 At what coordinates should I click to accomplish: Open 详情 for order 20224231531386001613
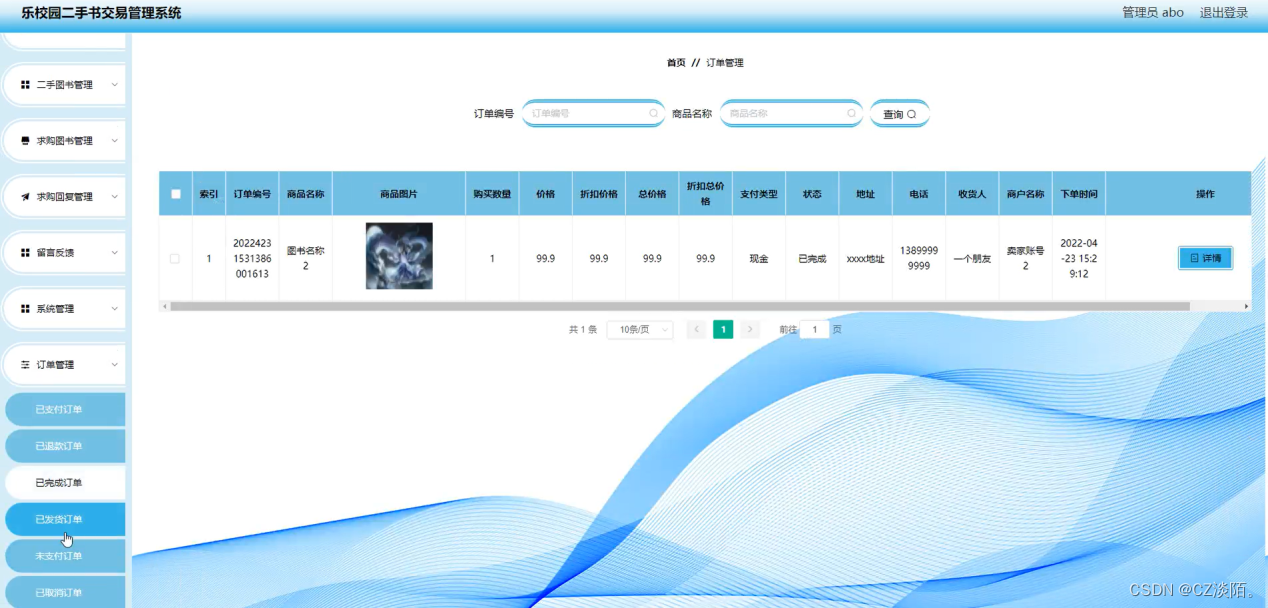click(x=1205, y=258)
